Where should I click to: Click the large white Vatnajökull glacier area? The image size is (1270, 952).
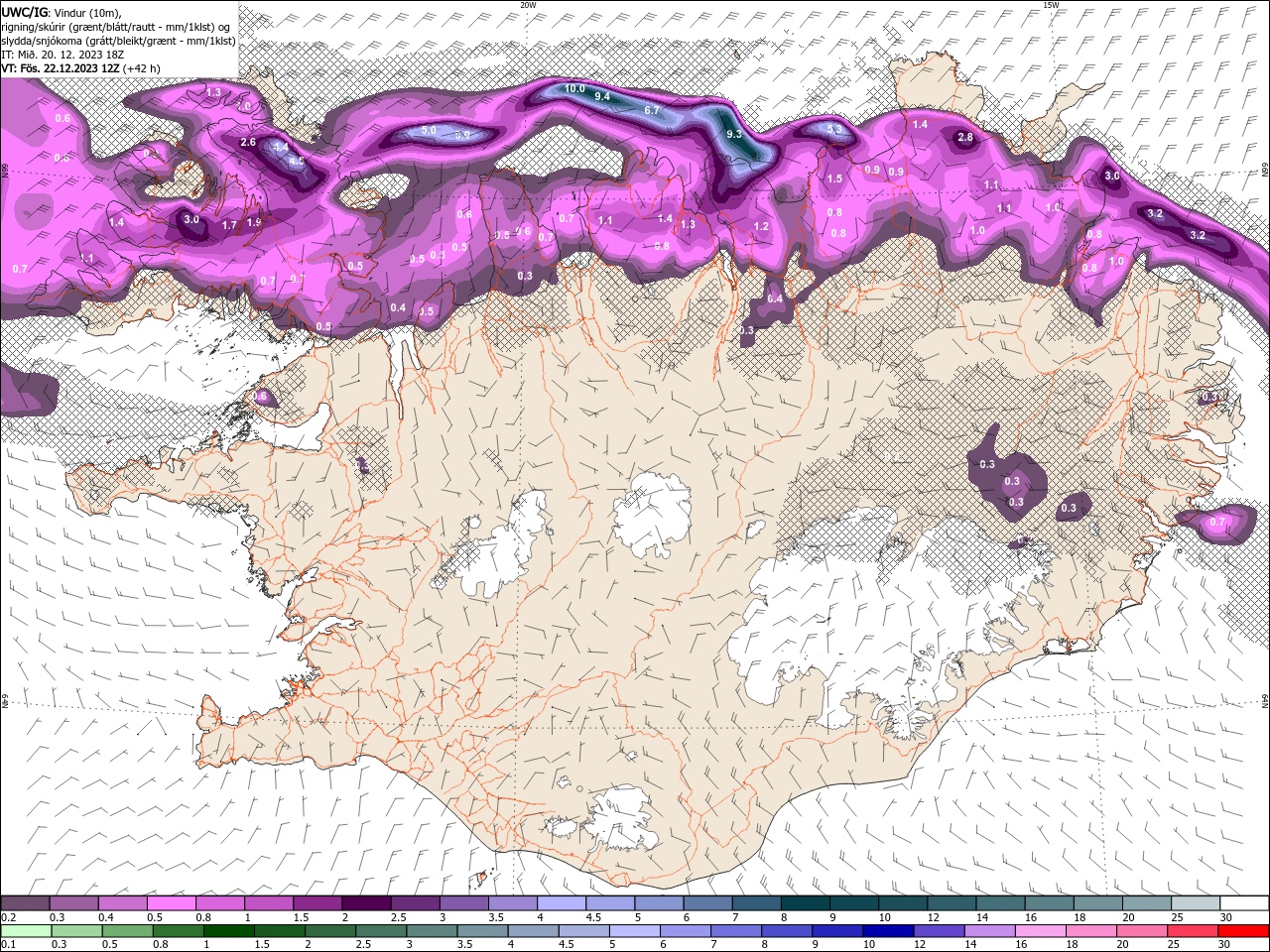point(873,615)
